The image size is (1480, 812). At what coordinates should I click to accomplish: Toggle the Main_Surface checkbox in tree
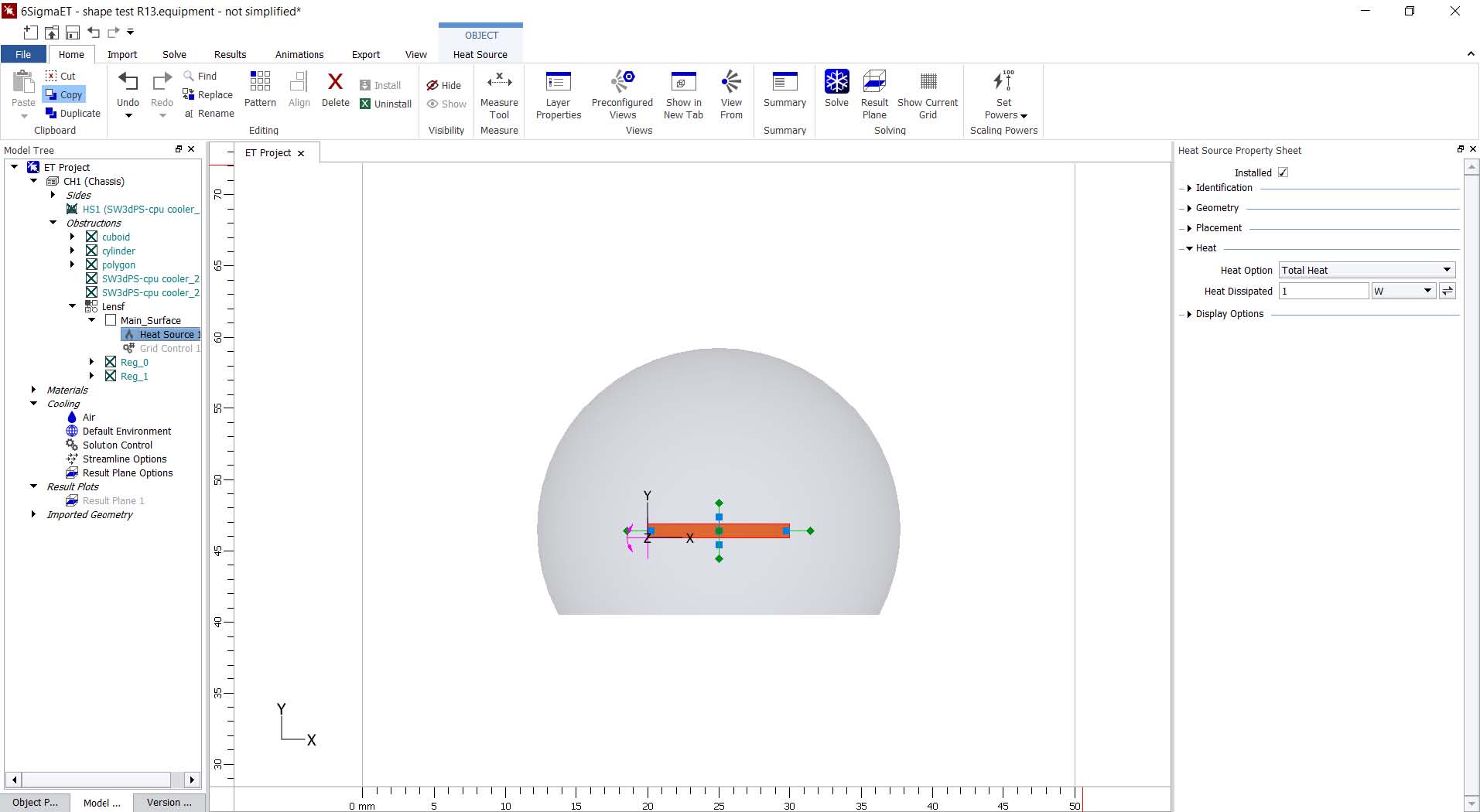pyautogui.click(x=111, y=320)
